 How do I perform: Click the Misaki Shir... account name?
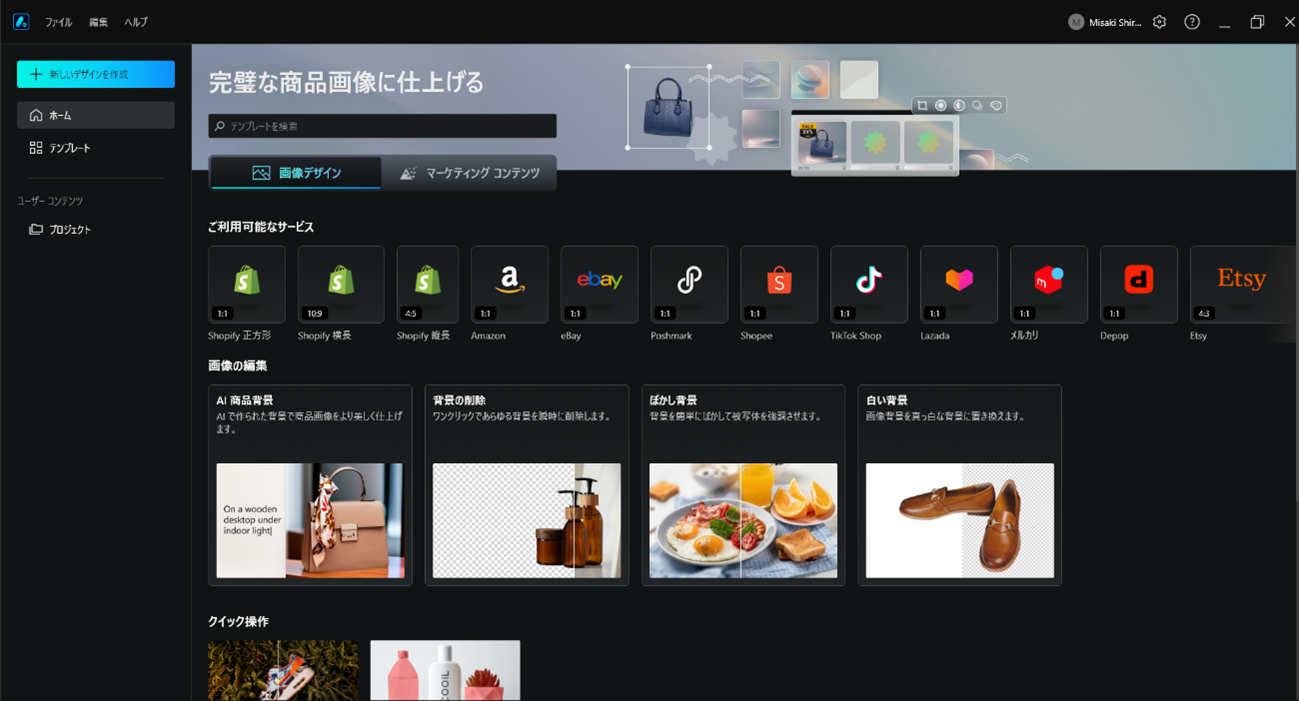coord(1115,22)
